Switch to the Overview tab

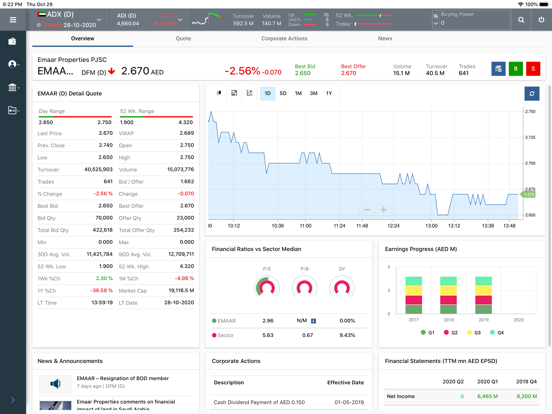point(82,38)
